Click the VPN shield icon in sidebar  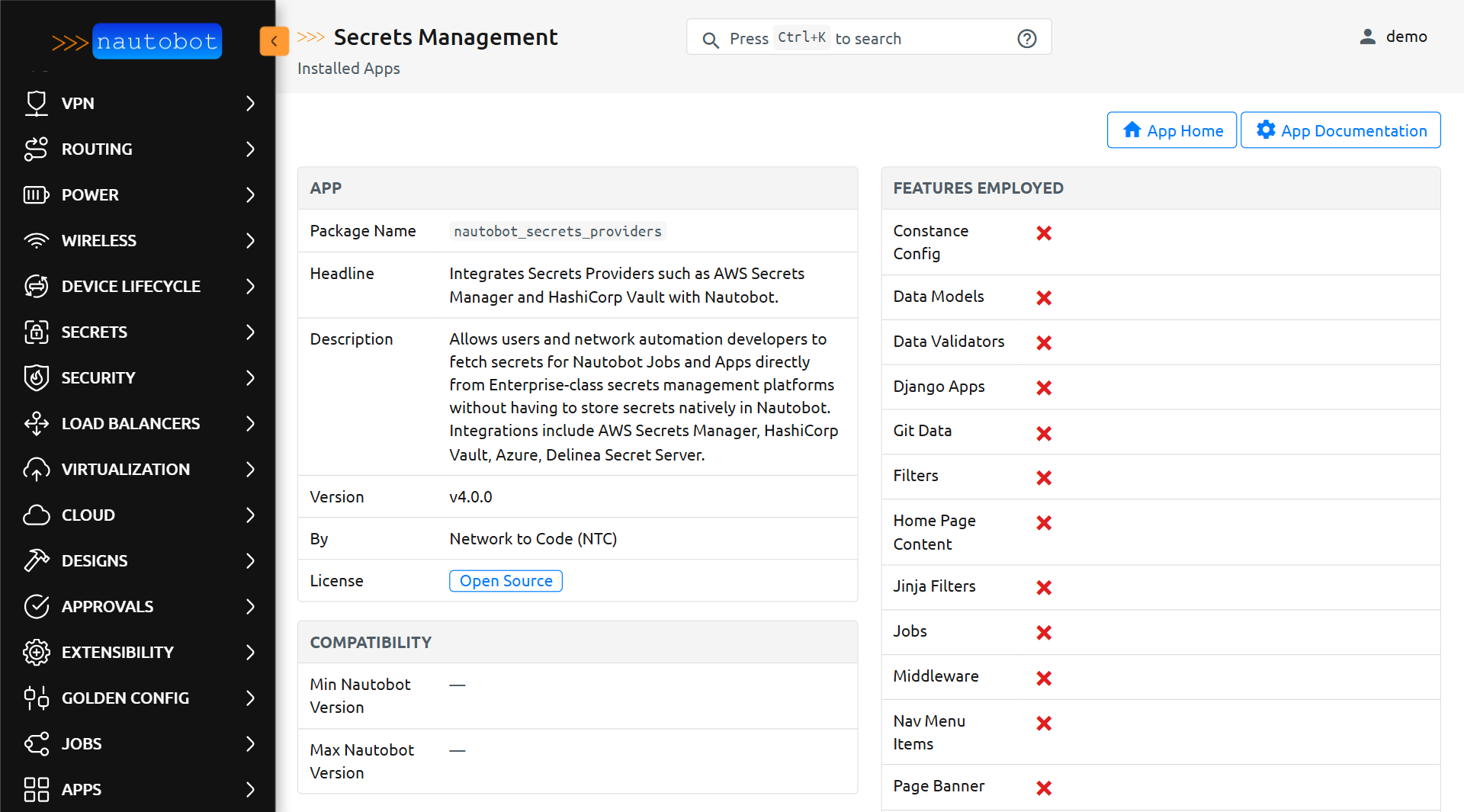(x=36, y=103)
